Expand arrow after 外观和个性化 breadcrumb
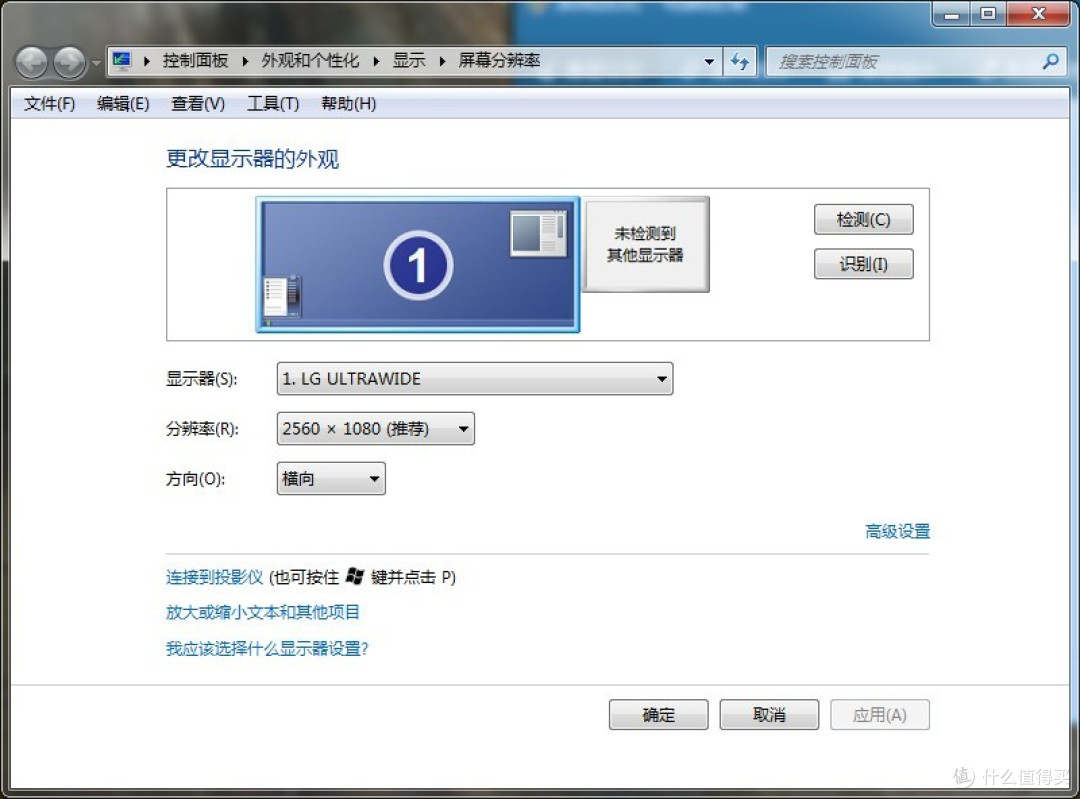The height and width of the screenshot is (799, 1080). [x=376, y=61]
